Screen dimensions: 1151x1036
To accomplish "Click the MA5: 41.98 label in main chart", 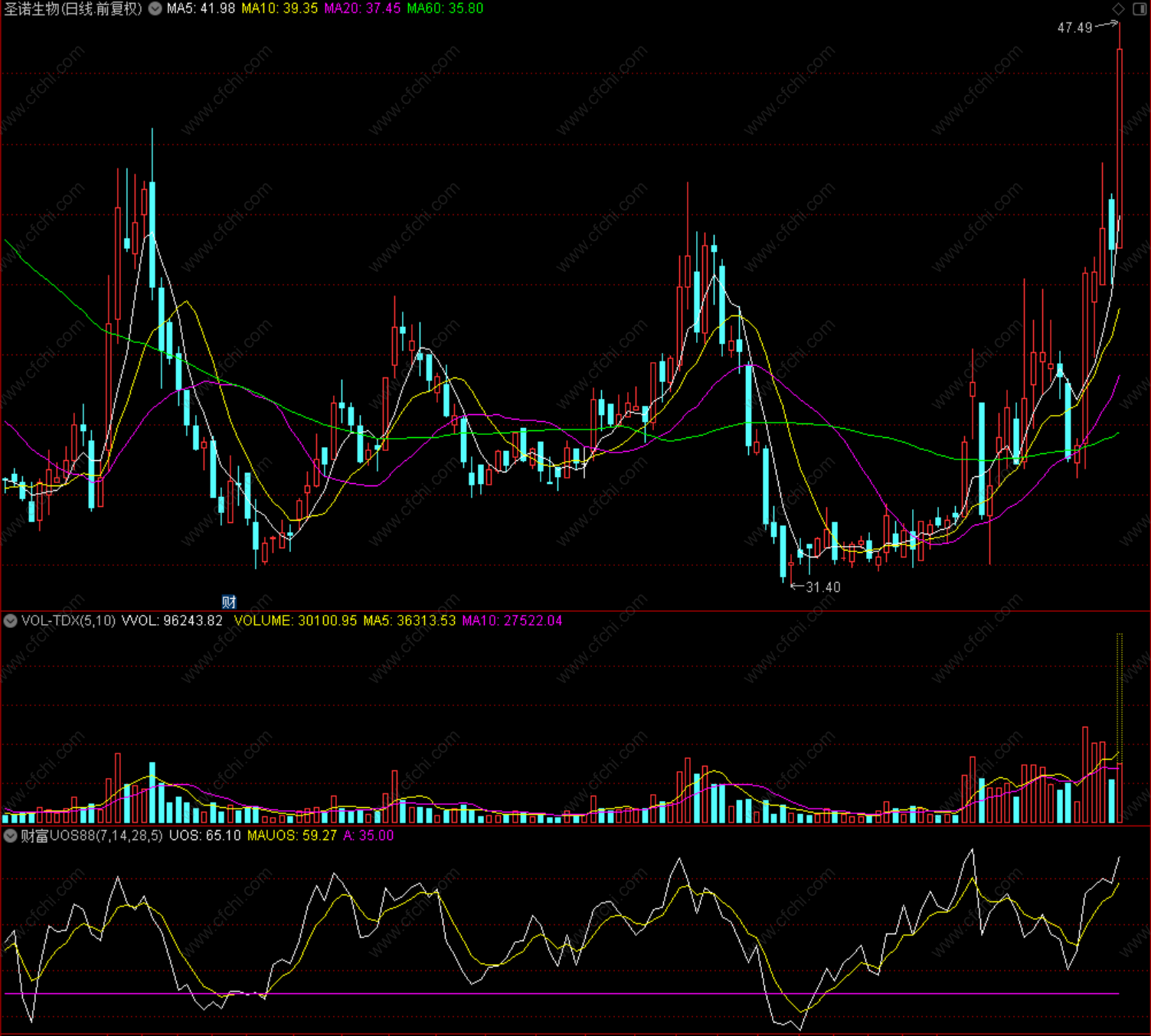I will 201,8.
